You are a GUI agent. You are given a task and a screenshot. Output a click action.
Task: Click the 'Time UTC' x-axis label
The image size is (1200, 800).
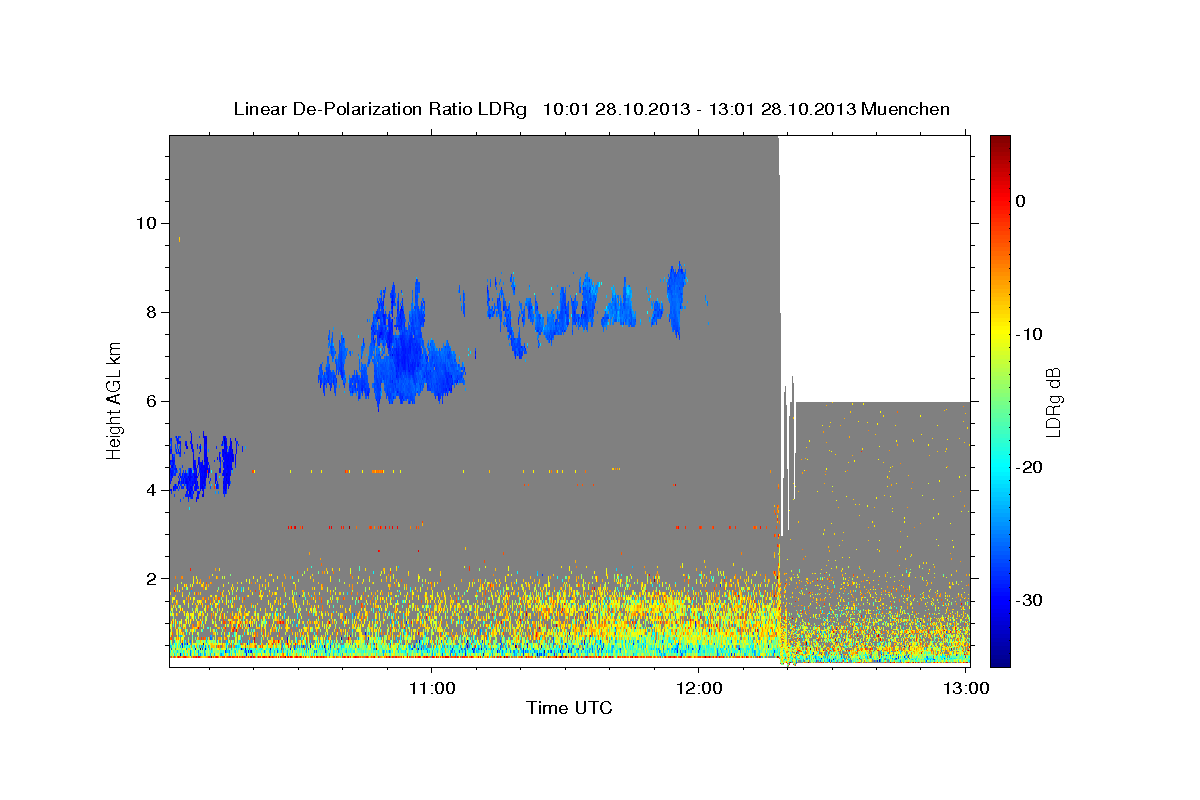569,708
